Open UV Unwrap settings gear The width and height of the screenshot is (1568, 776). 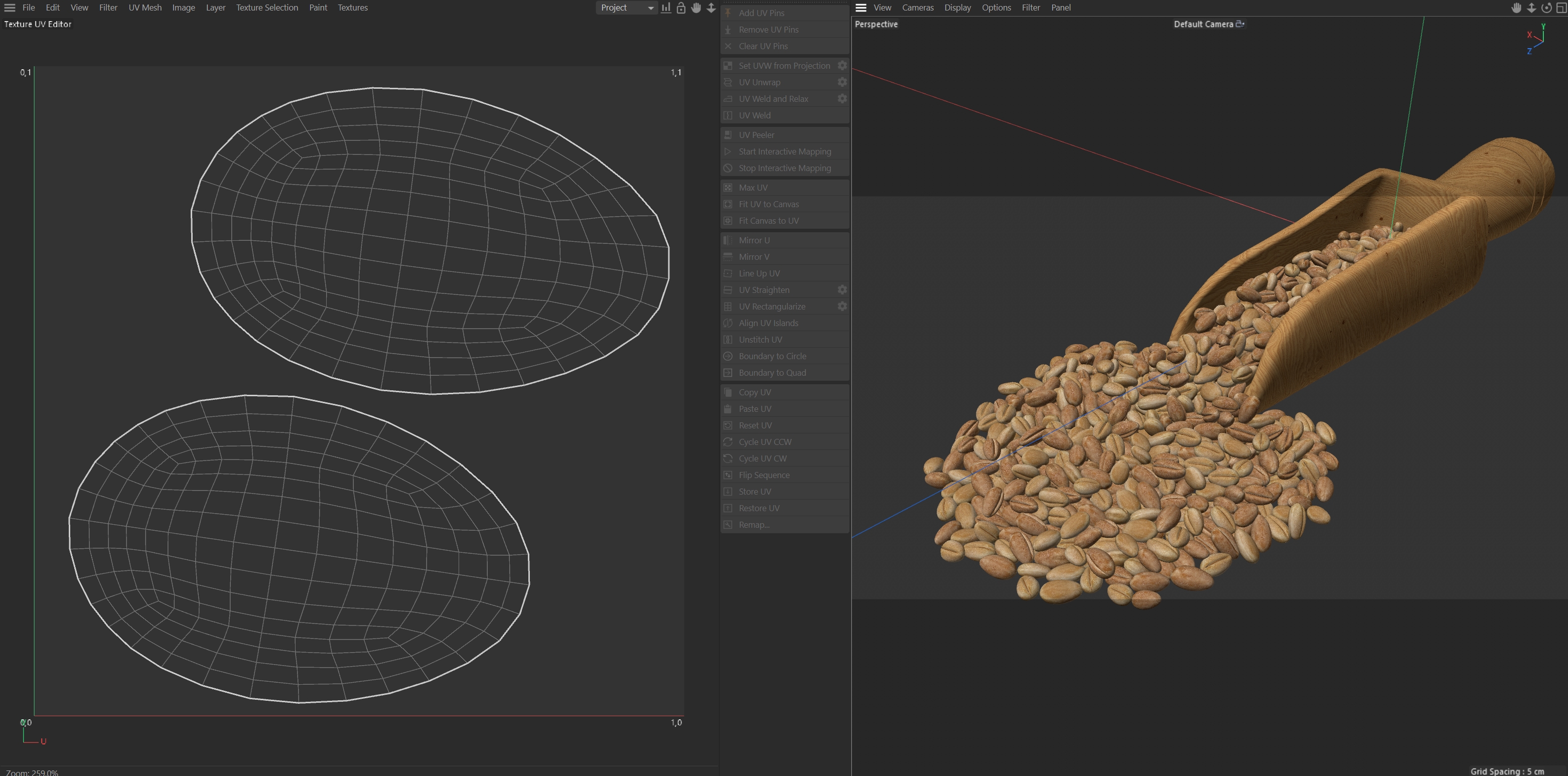(842, 82)
